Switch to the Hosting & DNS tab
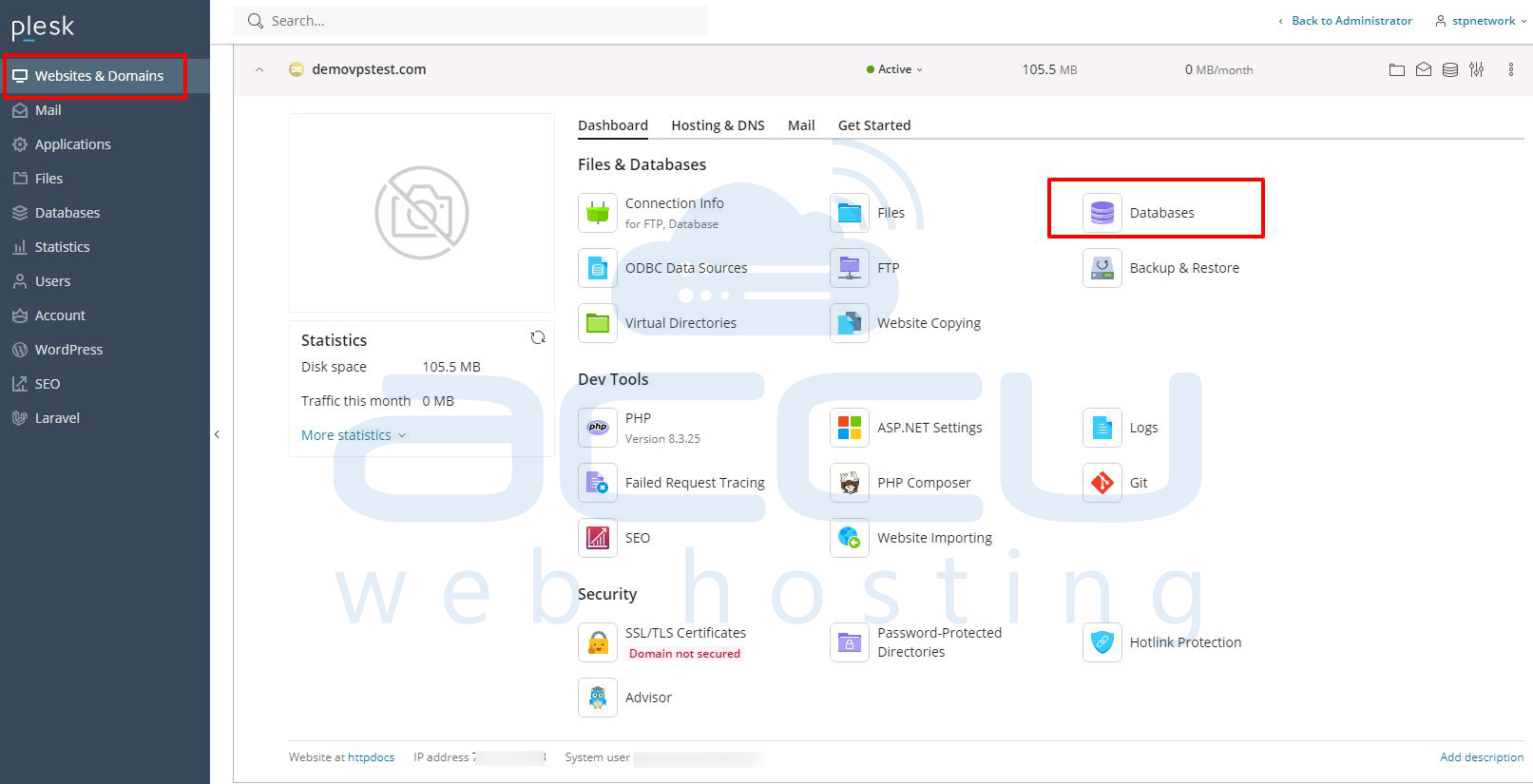The image size is (1533, 784). pos(718,125)
